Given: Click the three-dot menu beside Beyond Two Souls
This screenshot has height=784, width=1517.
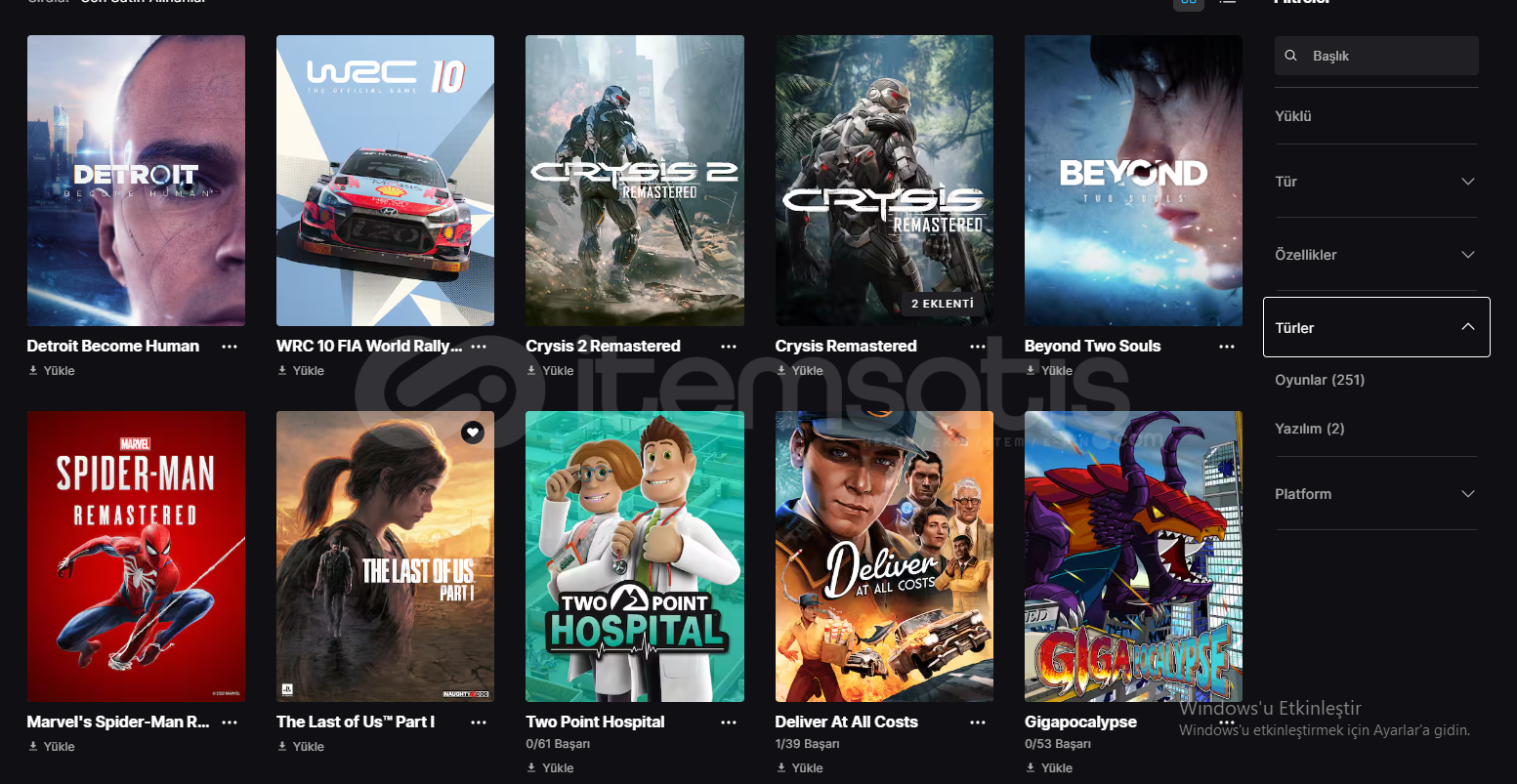Looking at the screenshot, I should point(1227,347).
